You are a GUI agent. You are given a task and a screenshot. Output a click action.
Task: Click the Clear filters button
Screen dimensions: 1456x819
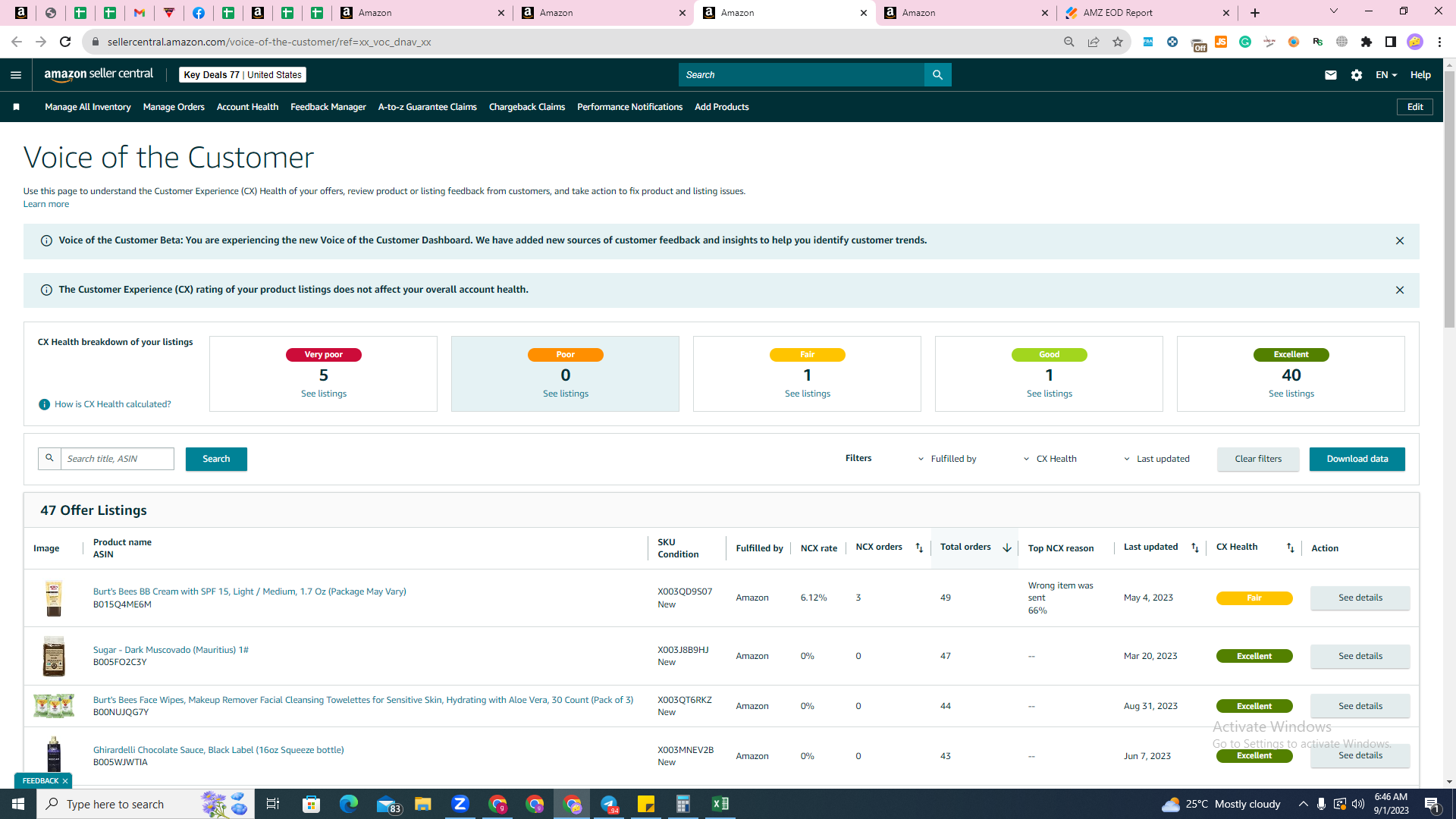[x=1258, y=459]
